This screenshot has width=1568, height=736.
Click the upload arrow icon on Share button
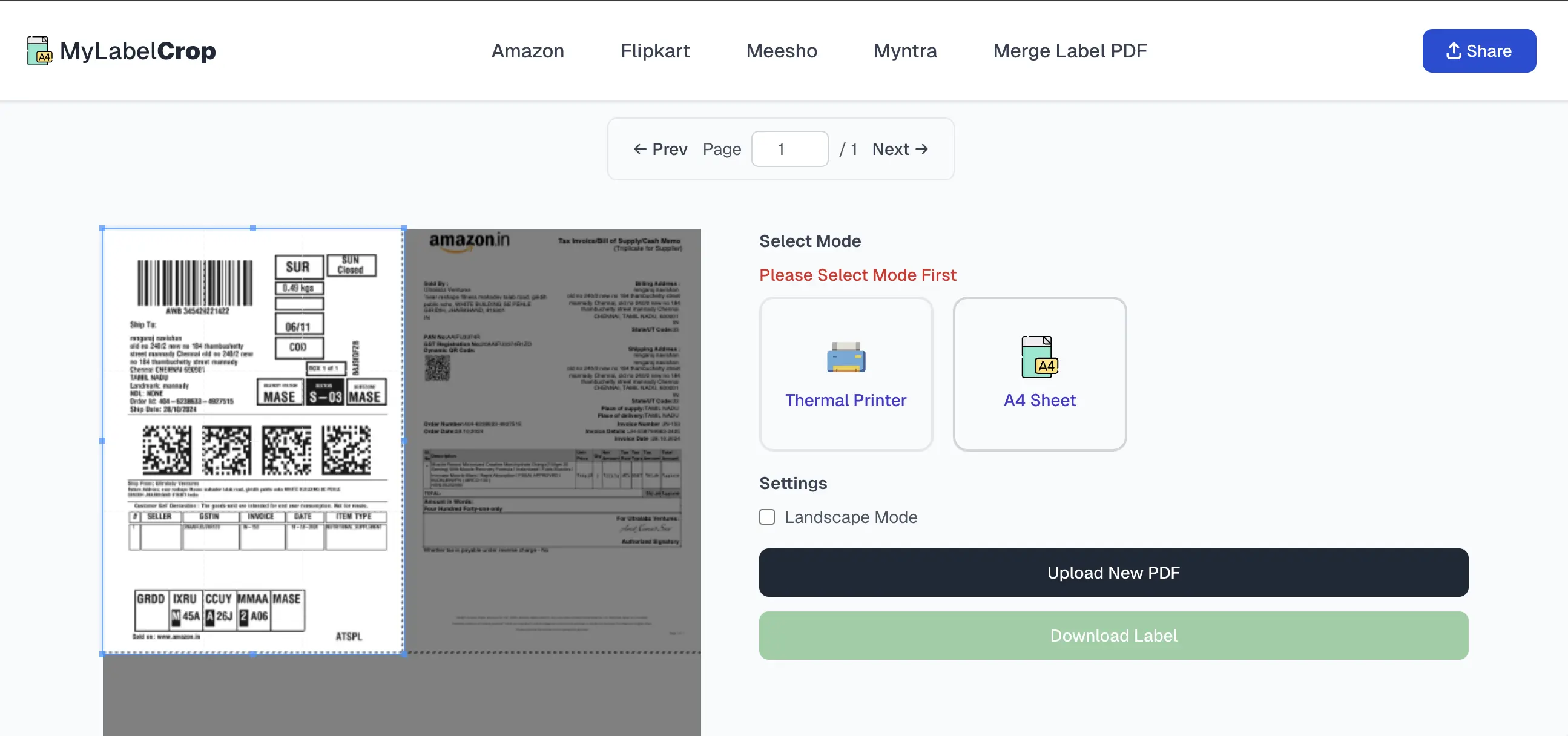tap(1454, 50)
